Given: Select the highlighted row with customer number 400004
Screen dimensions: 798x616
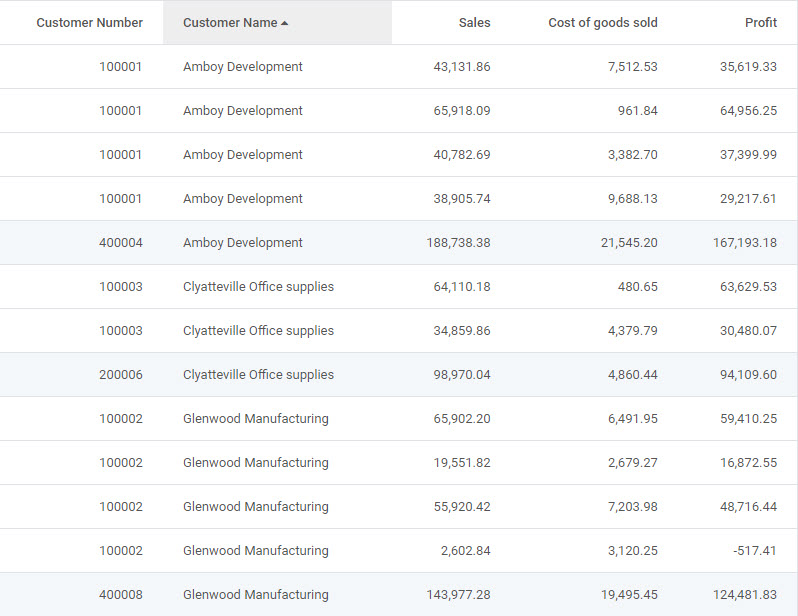Looking at the screenshot, I should [398, 242].
